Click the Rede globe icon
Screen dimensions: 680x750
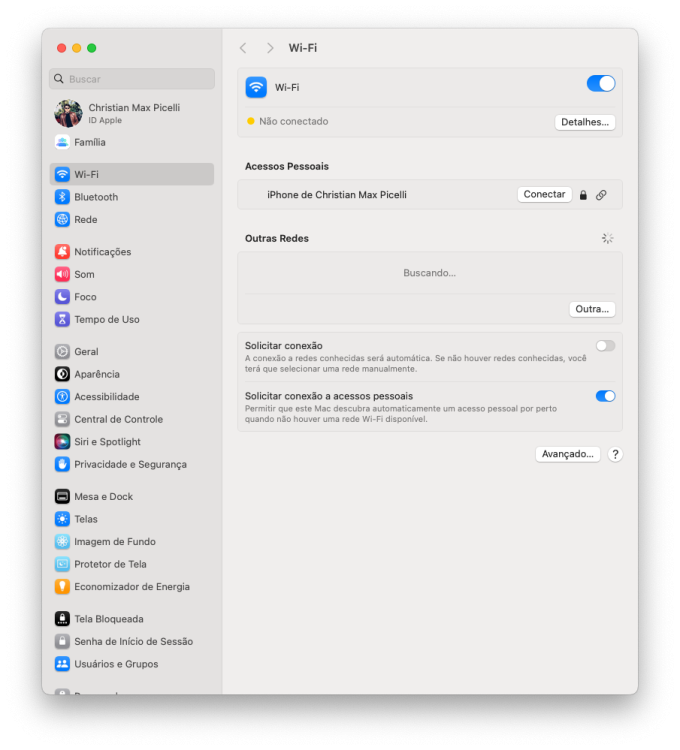click(62, 219)
